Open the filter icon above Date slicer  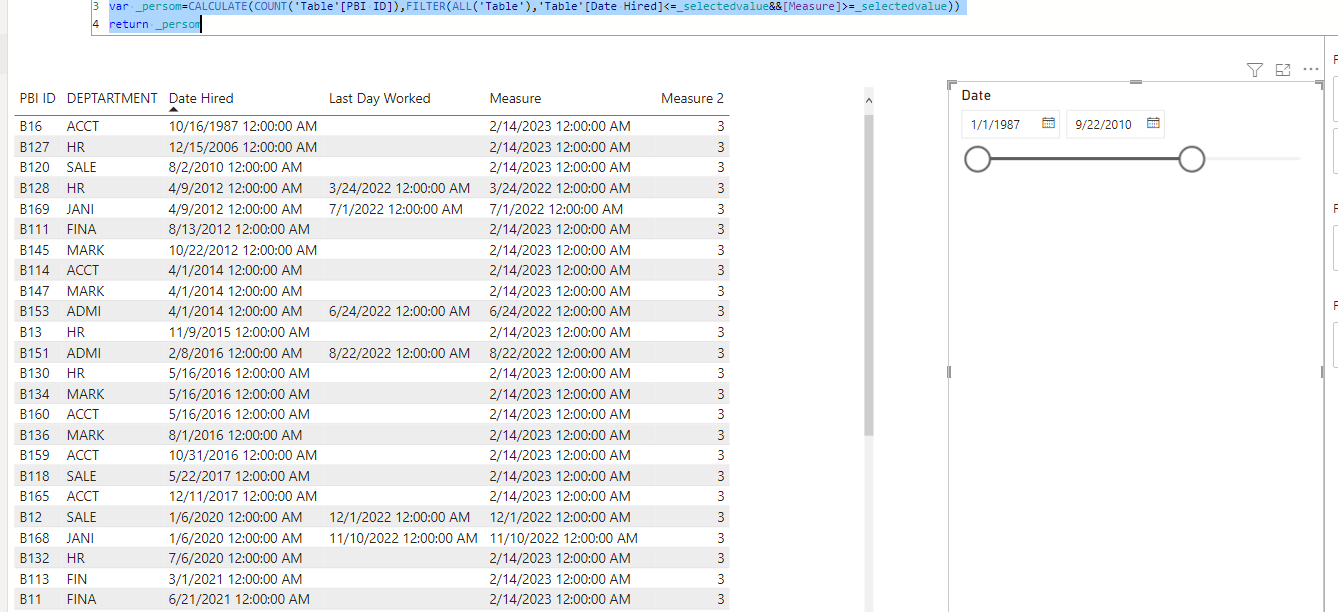1255,70
